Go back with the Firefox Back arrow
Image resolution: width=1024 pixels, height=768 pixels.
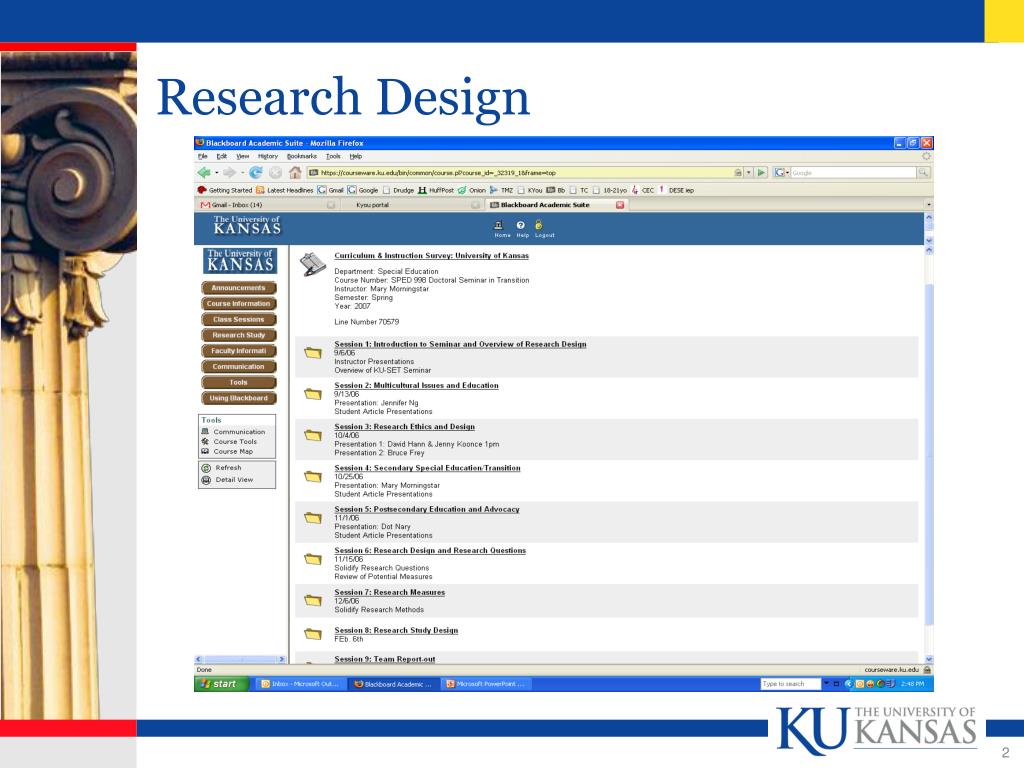pos(204,172)
